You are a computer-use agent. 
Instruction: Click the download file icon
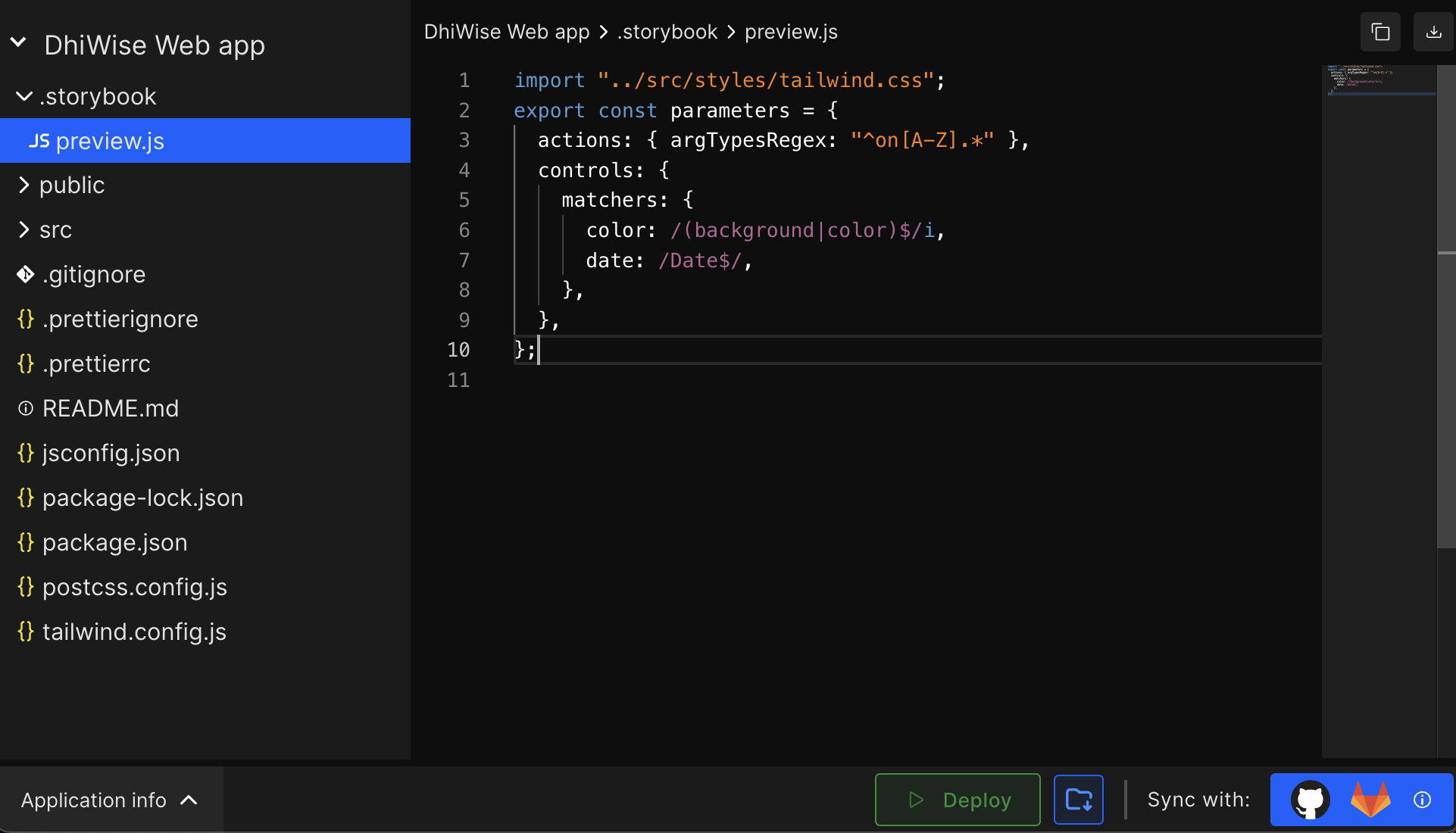1433,32
